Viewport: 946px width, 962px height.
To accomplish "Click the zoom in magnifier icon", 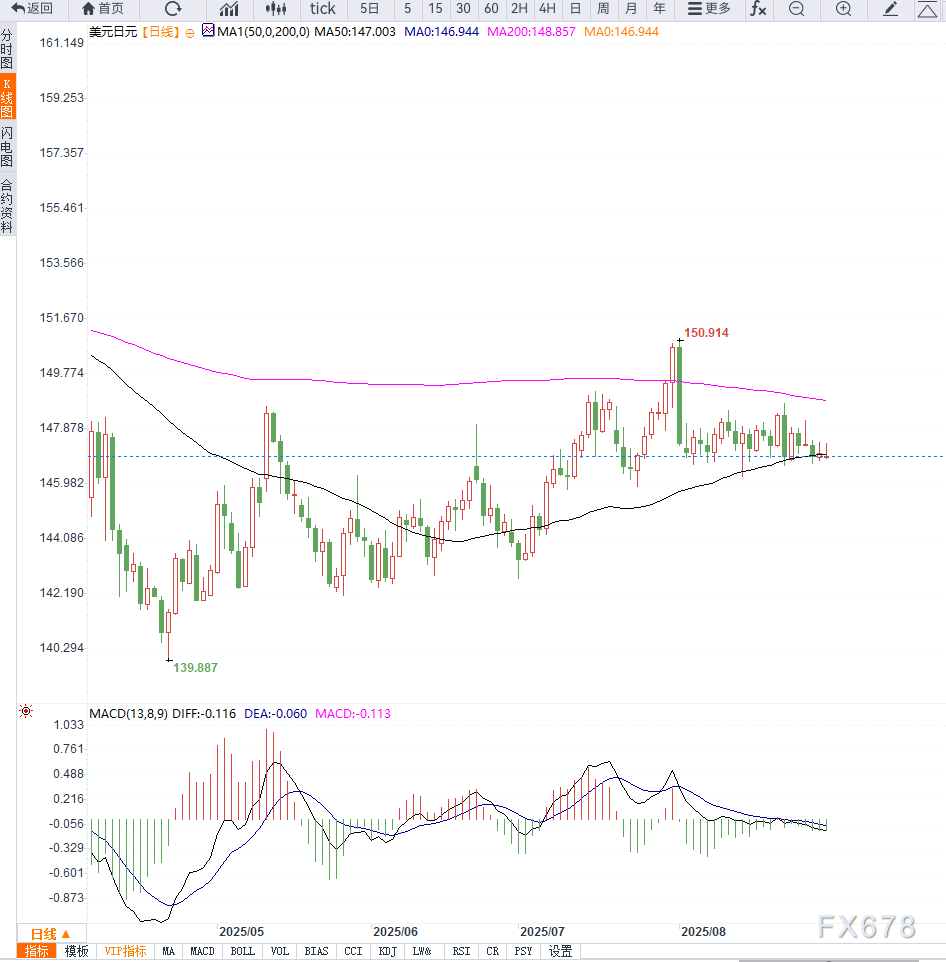I will 843,9.
